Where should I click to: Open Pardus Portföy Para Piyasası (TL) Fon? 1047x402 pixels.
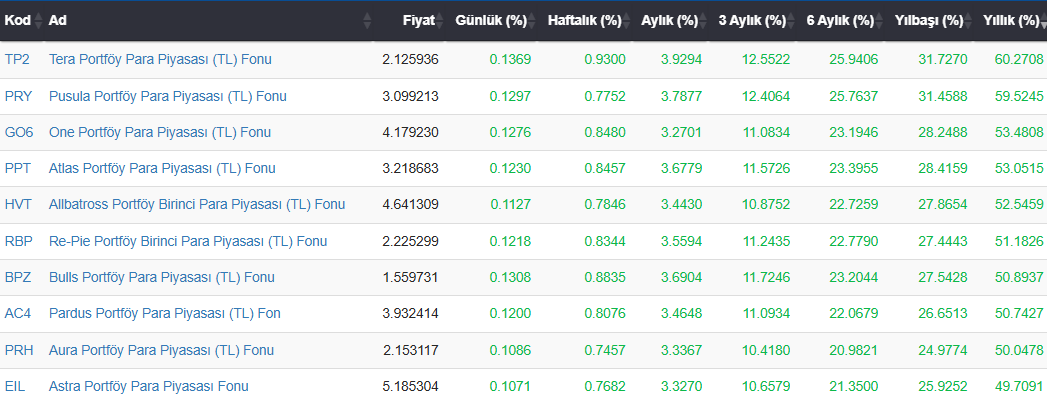[165, 313]
